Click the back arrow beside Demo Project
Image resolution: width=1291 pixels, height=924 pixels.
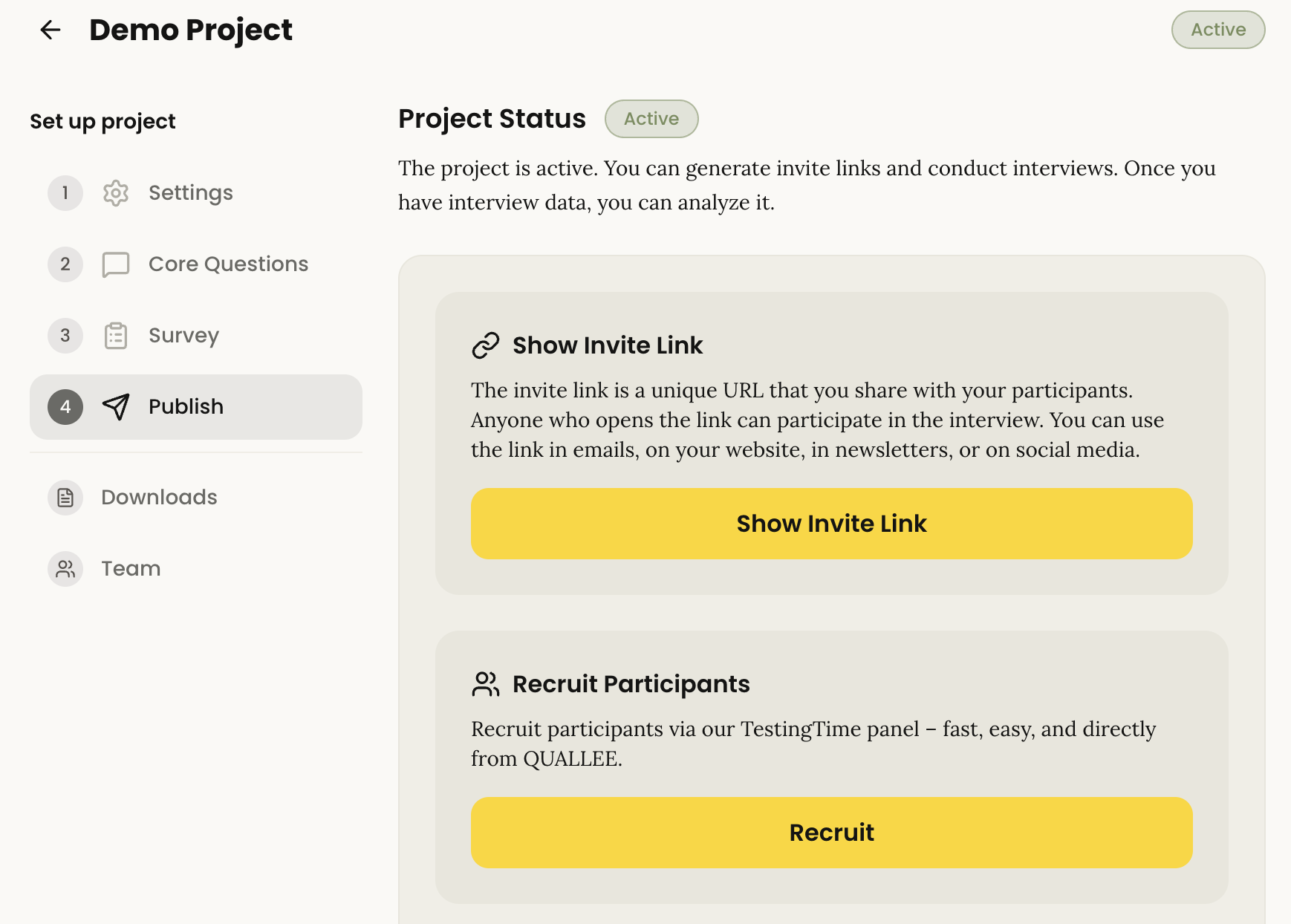pyautogui.click(x=51, y=30)
